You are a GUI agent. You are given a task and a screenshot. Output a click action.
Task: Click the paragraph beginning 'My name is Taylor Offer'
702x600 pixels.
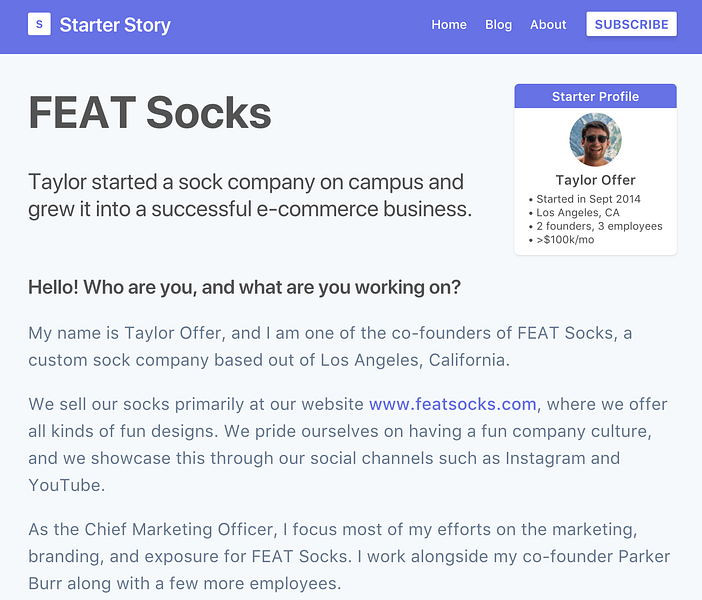coord(330,347)
